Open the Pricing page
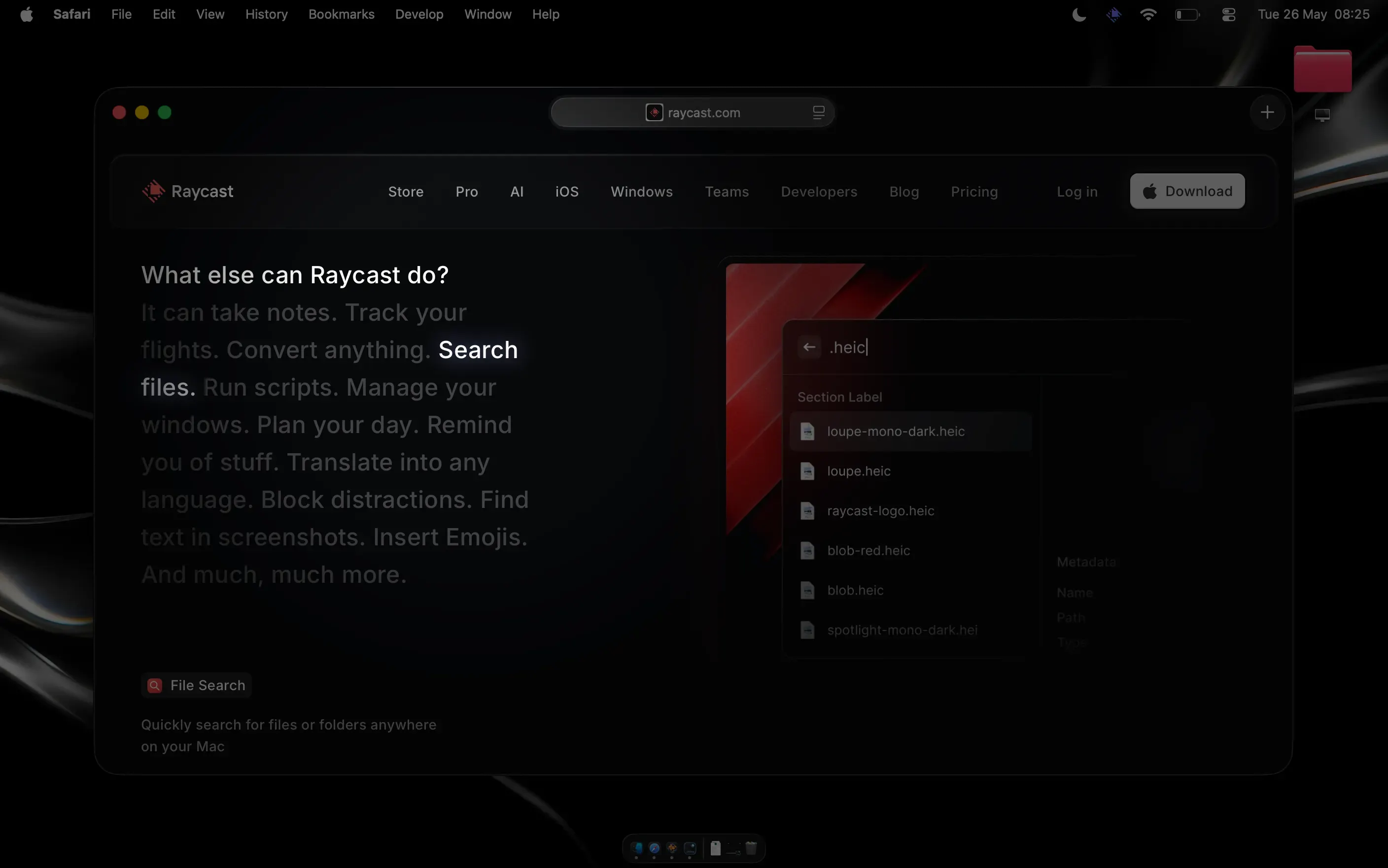 pyautogui.click(x=974, y=192)
